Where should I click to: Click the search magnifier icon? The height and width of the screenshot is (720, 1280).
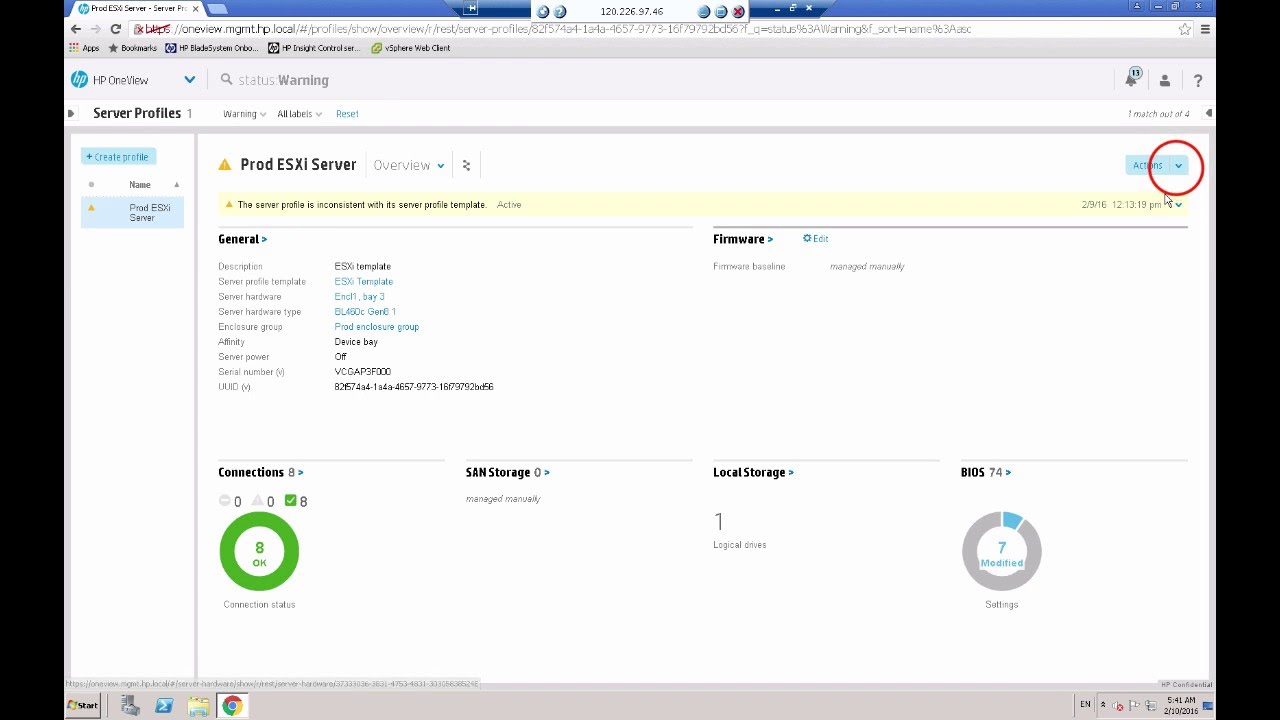pos(226,80)
